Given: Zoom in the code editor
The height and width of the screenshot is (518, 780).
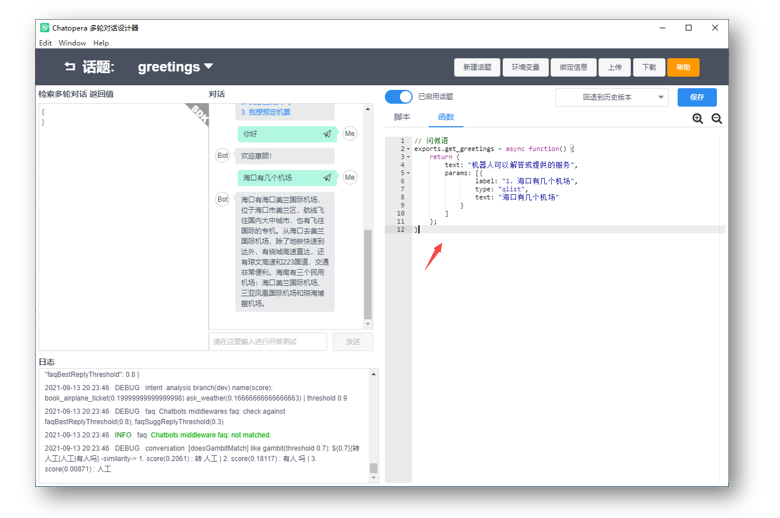Looking at the screenshot, I should [697, 118].
